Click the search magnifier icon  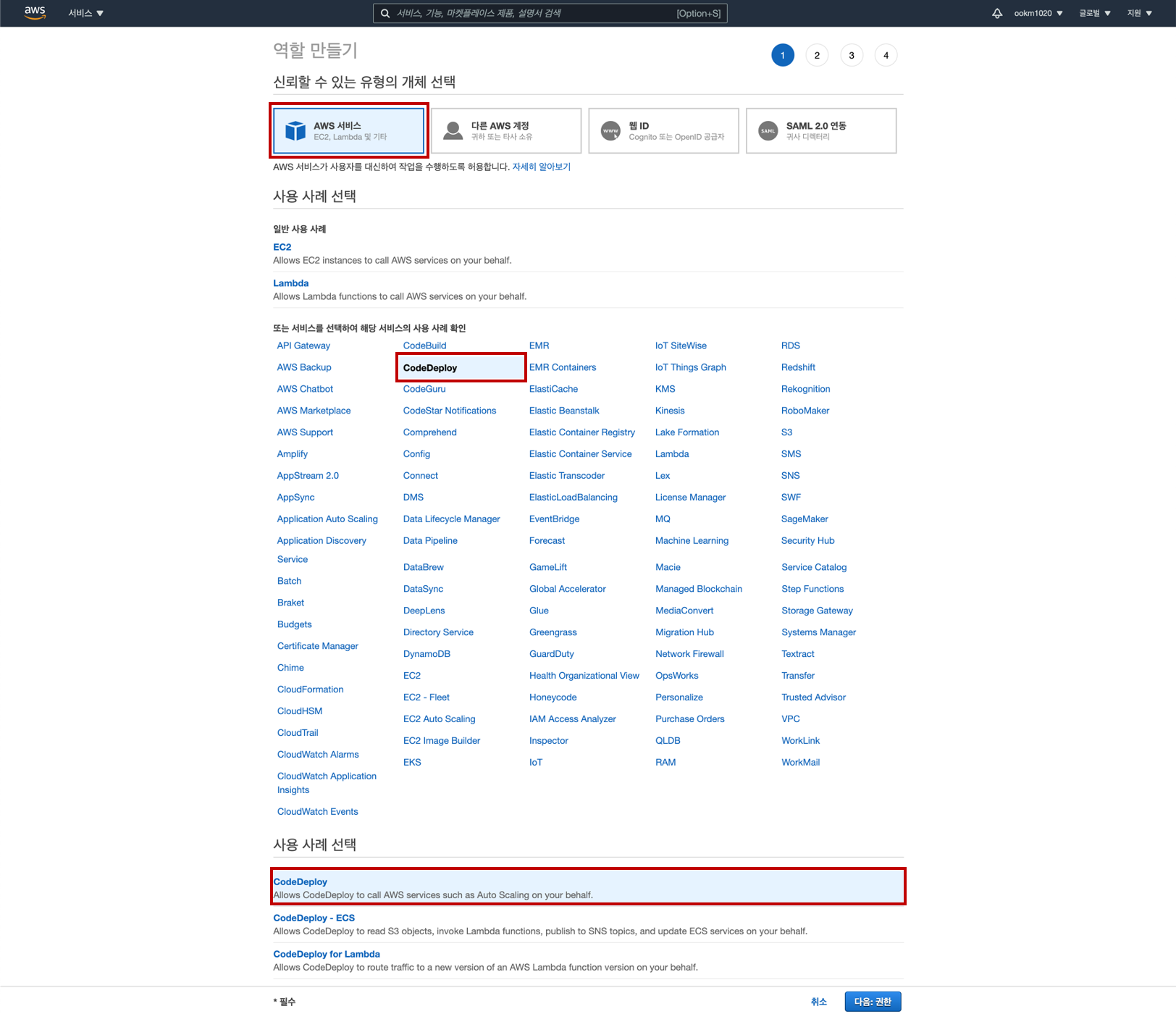385,13
